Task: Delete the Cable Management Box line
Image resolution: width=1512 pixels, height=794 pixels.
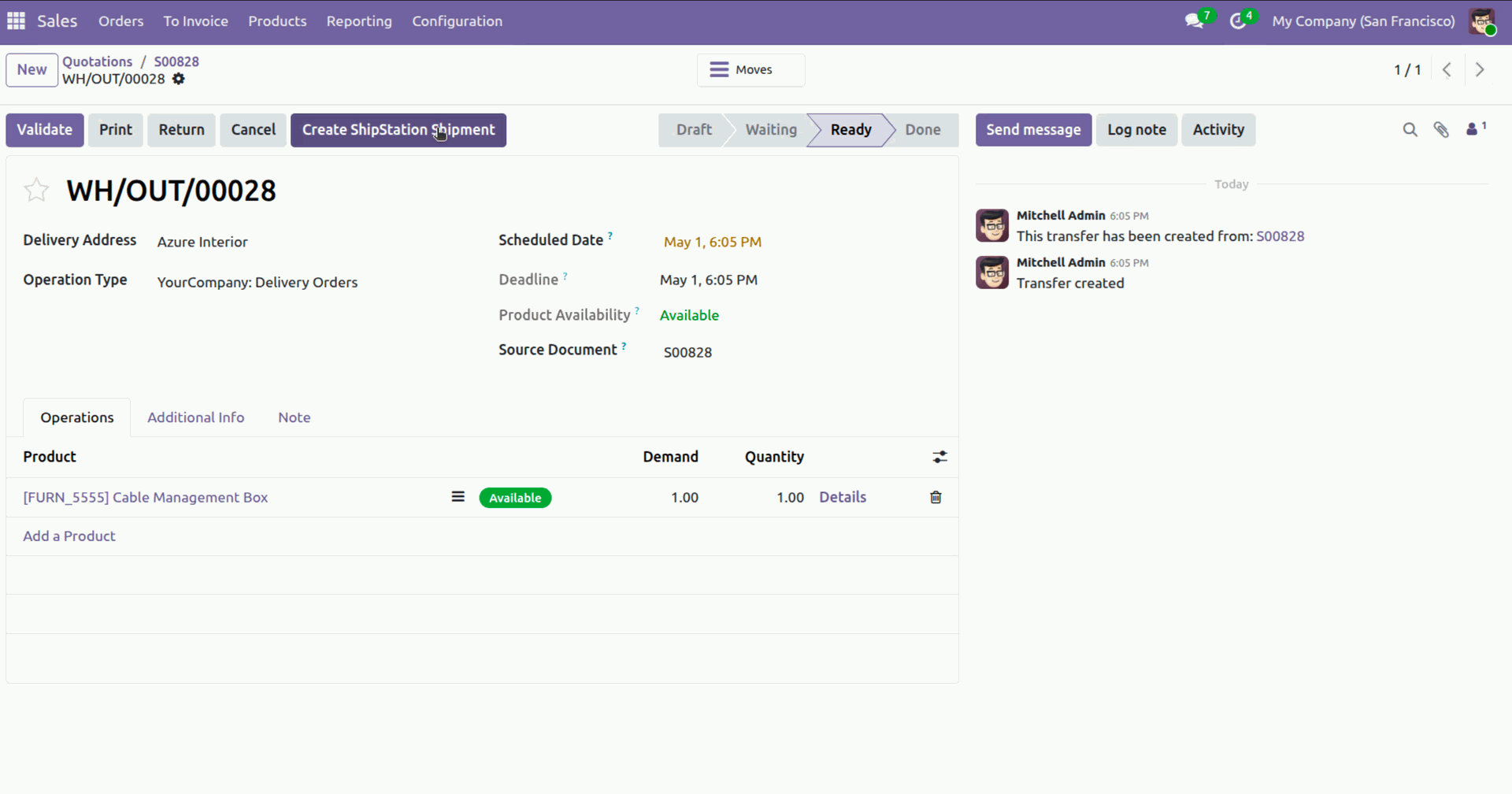Action: coord(936,497)
